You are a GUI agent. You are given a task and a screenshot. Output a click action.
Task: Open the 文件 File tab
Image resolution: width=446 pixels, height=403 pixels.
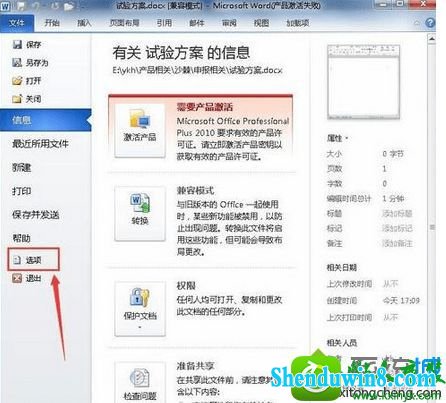tap(17, 23)
